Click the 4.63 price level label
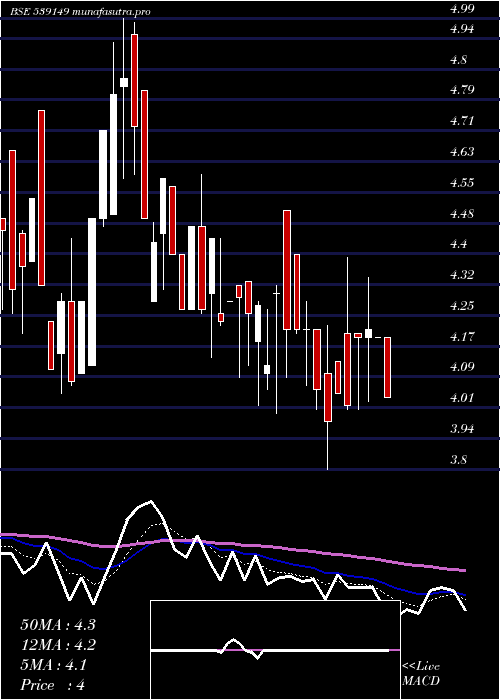Image resolution: width=500 pixels, height=700 pixels. click(461, 152)
